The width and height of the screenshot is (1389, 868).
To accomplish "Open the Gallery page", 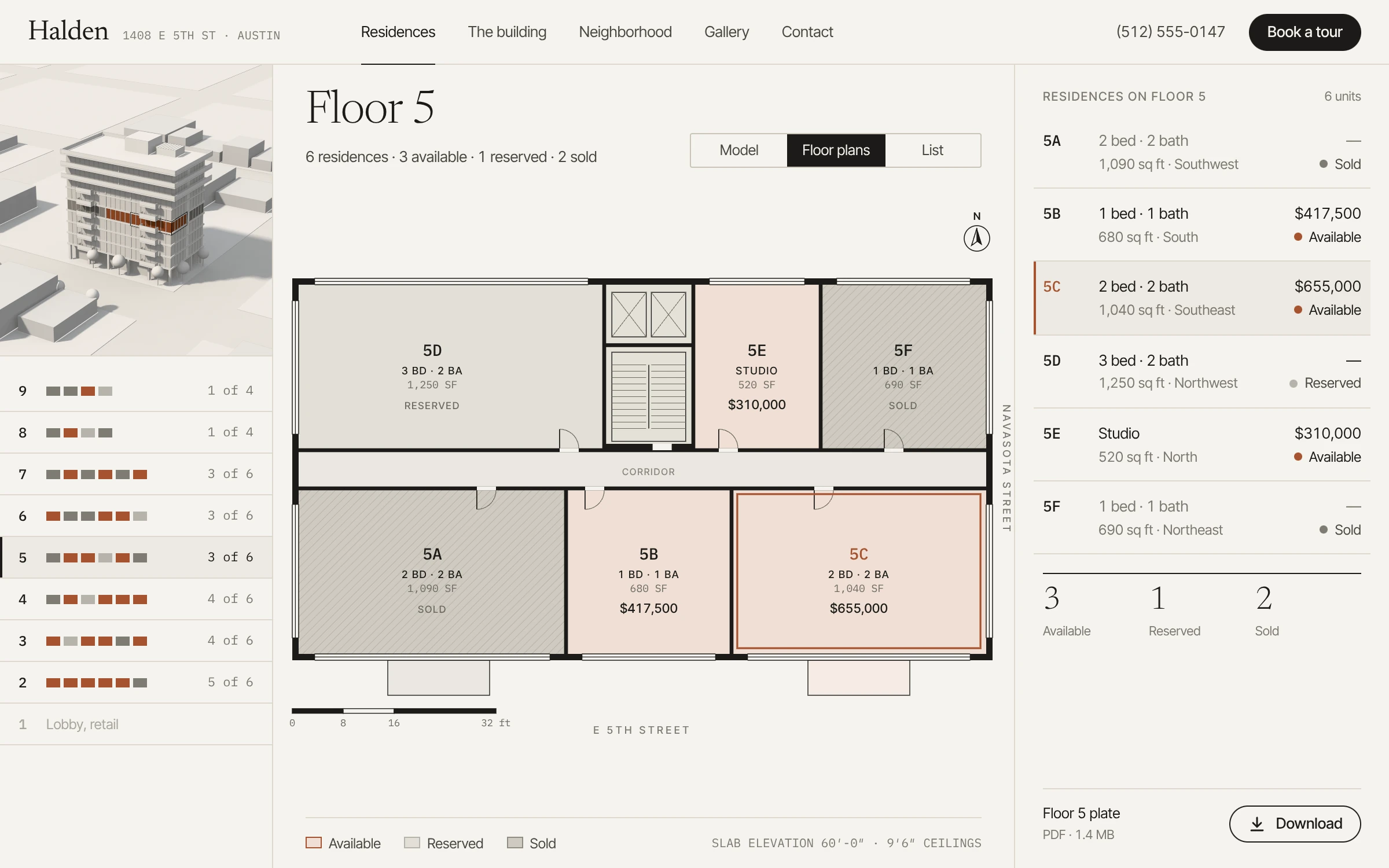I will [726, 32].
